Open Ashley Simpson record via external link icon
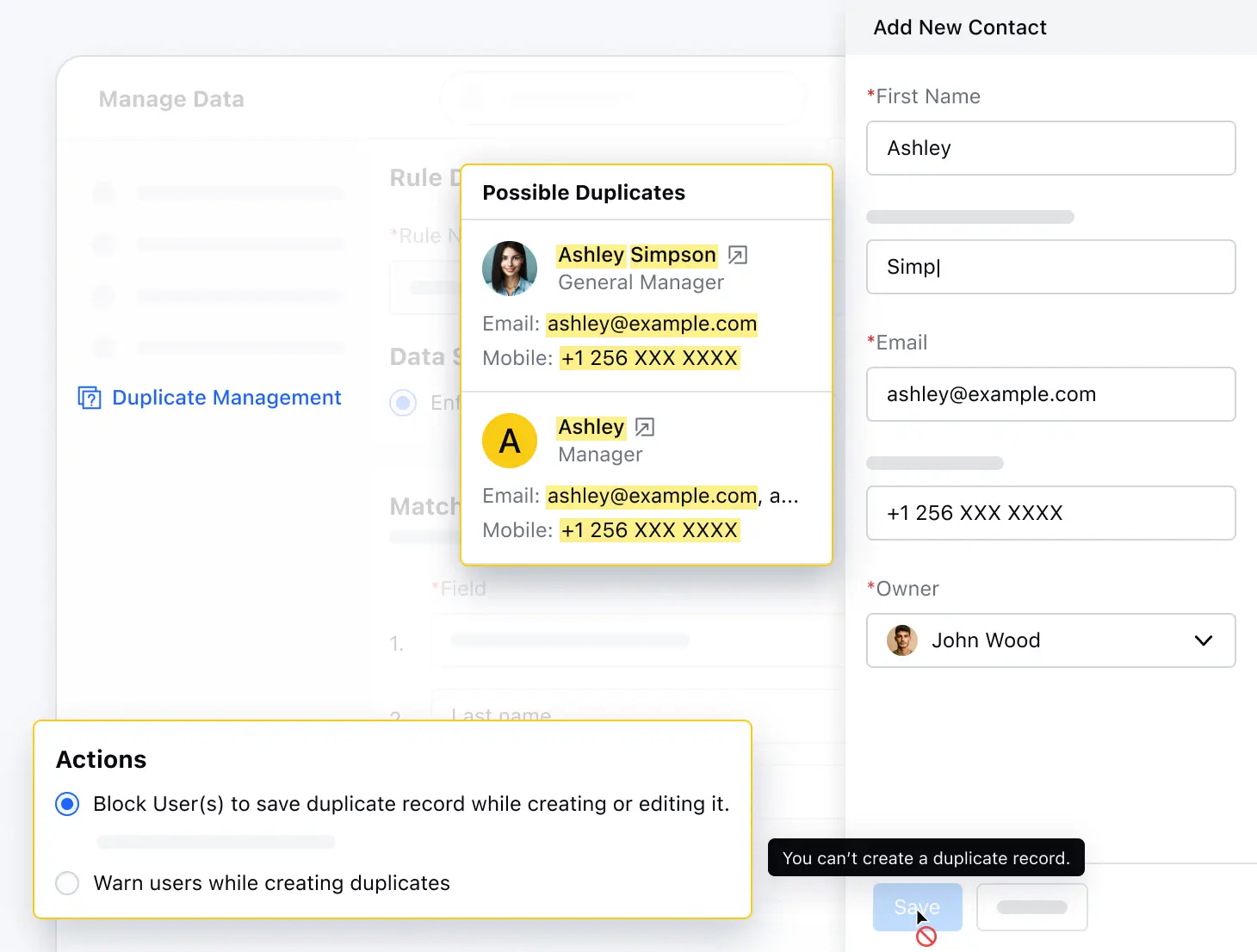The height and width of the screenshot is (952, 1257). point(738,255)
